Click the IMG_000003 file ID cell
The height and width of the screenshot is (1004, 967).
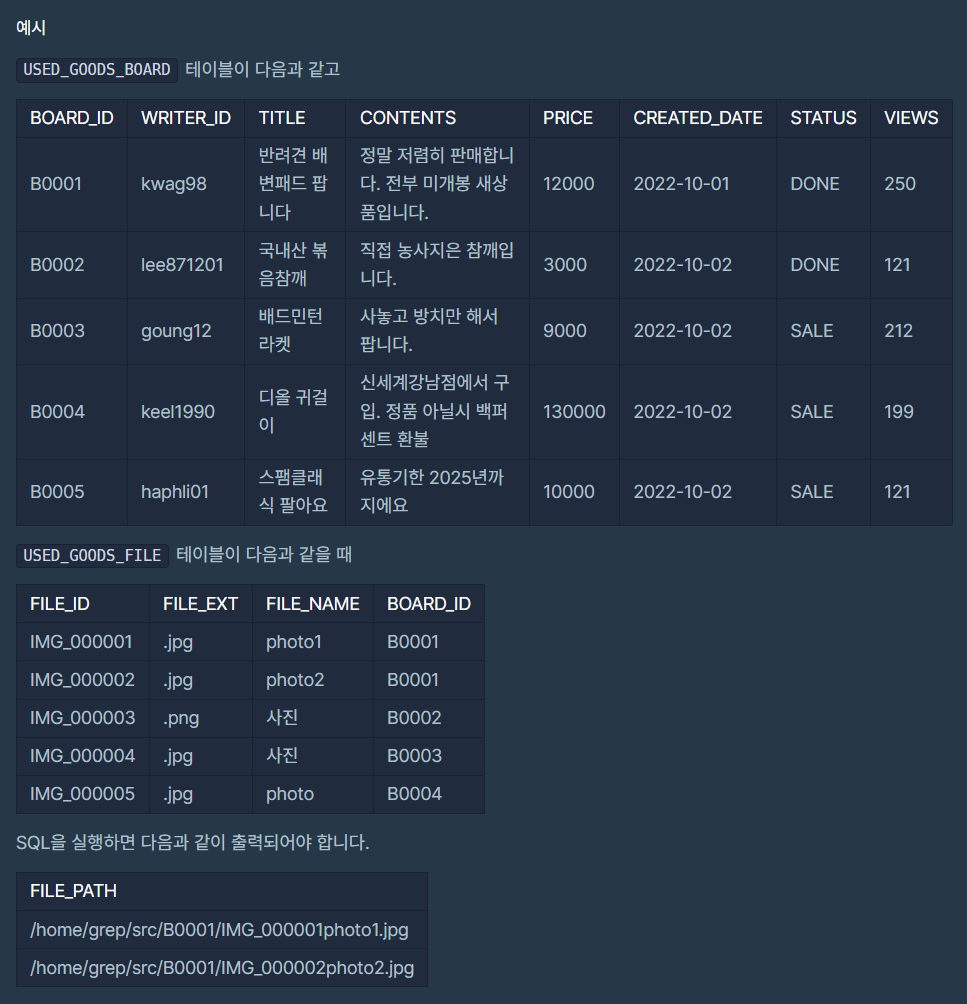tap(83, 718)
